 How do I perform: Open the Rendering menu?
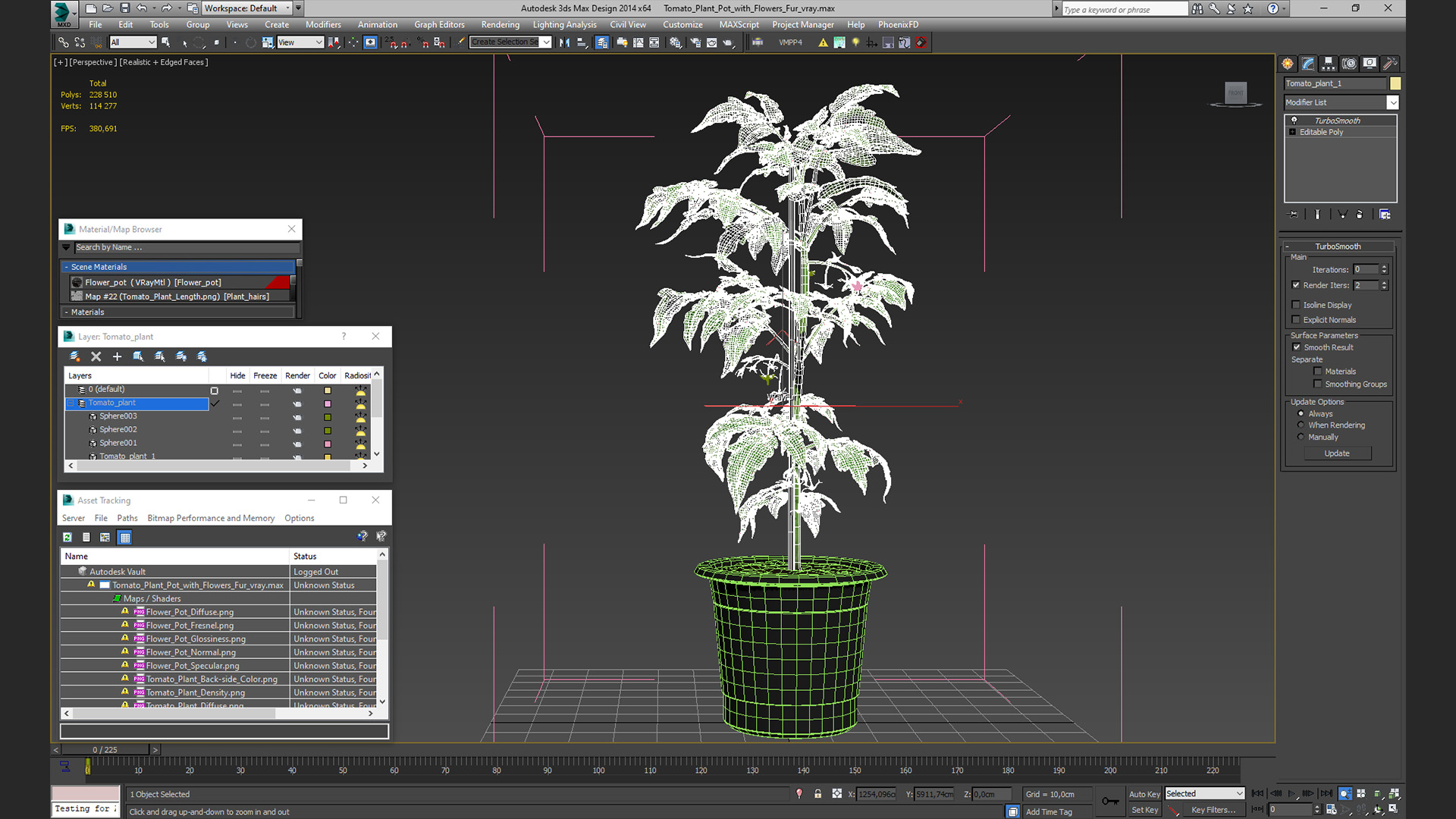tap(500, 24)
